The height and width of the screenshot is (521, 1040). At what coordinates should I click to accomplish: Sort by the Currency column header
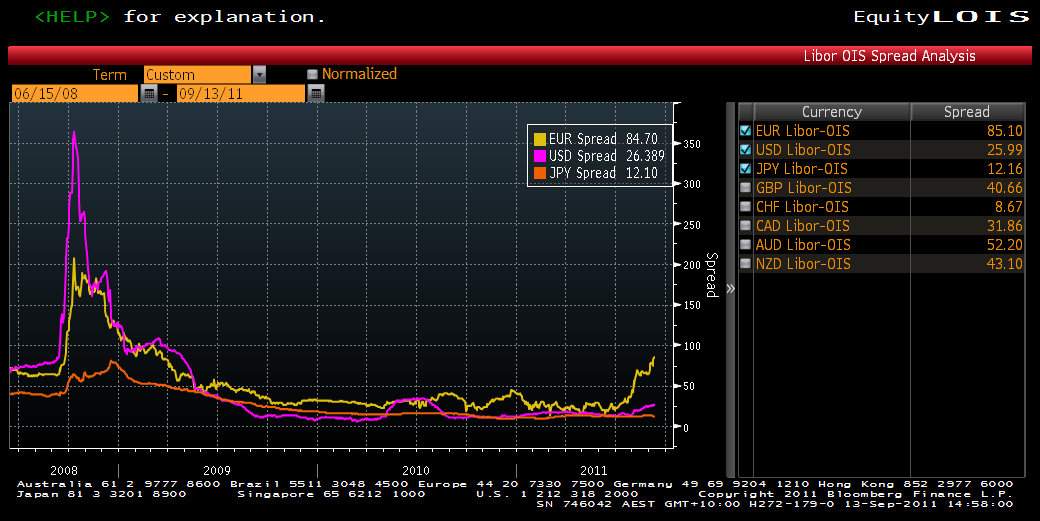tap(831, 112)
